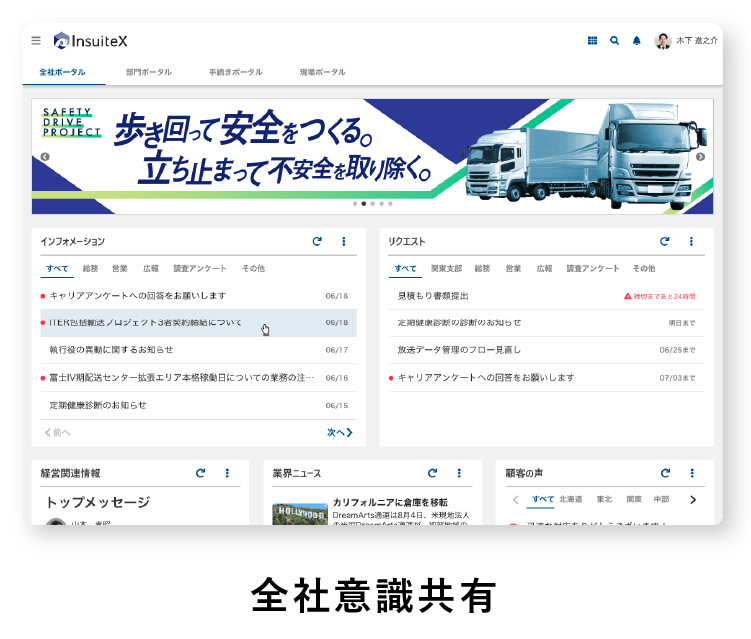
Task: Go to next page with 次へ
Action: [340, 433]
